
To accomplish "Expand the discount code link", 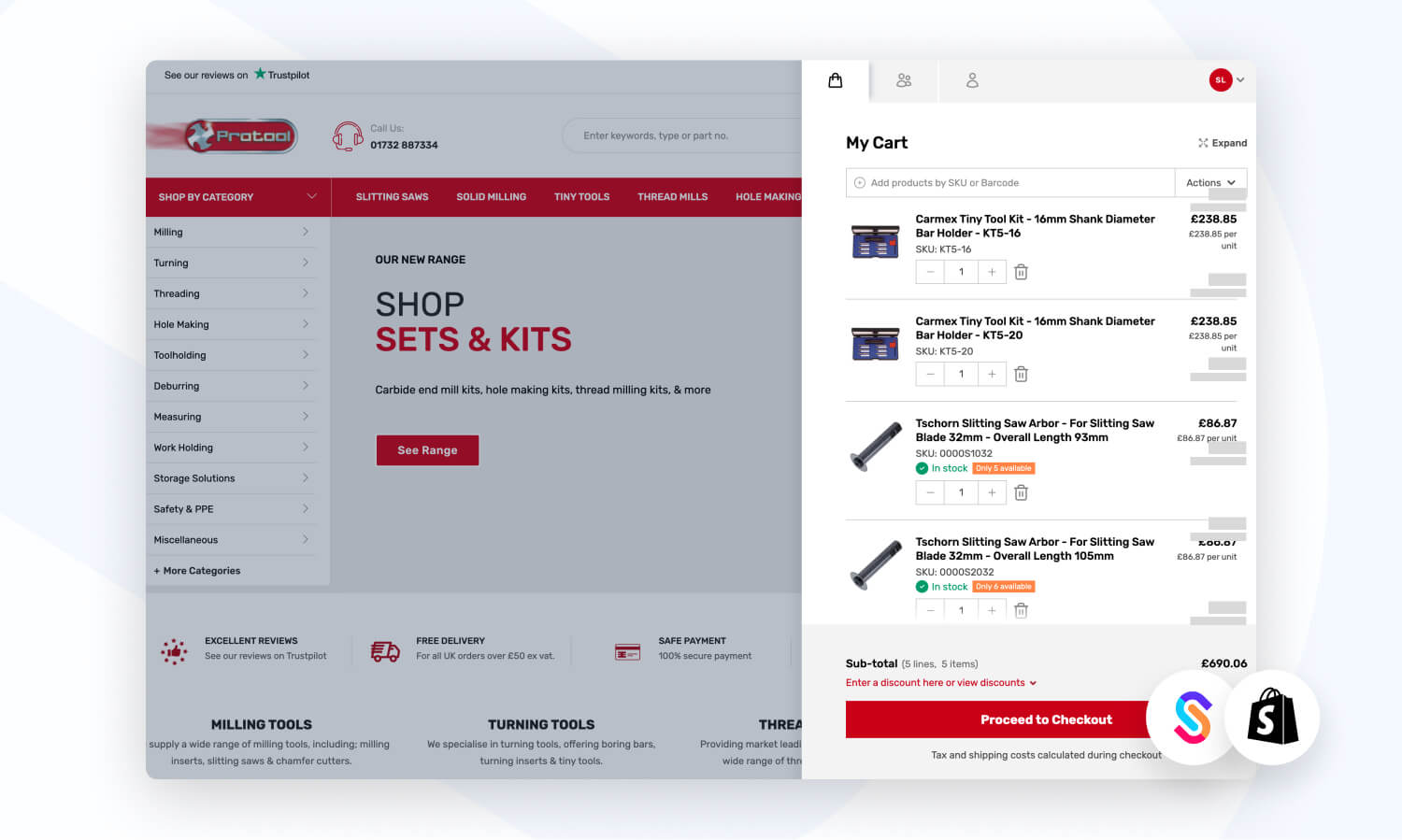I will click(x=941, y=683).
